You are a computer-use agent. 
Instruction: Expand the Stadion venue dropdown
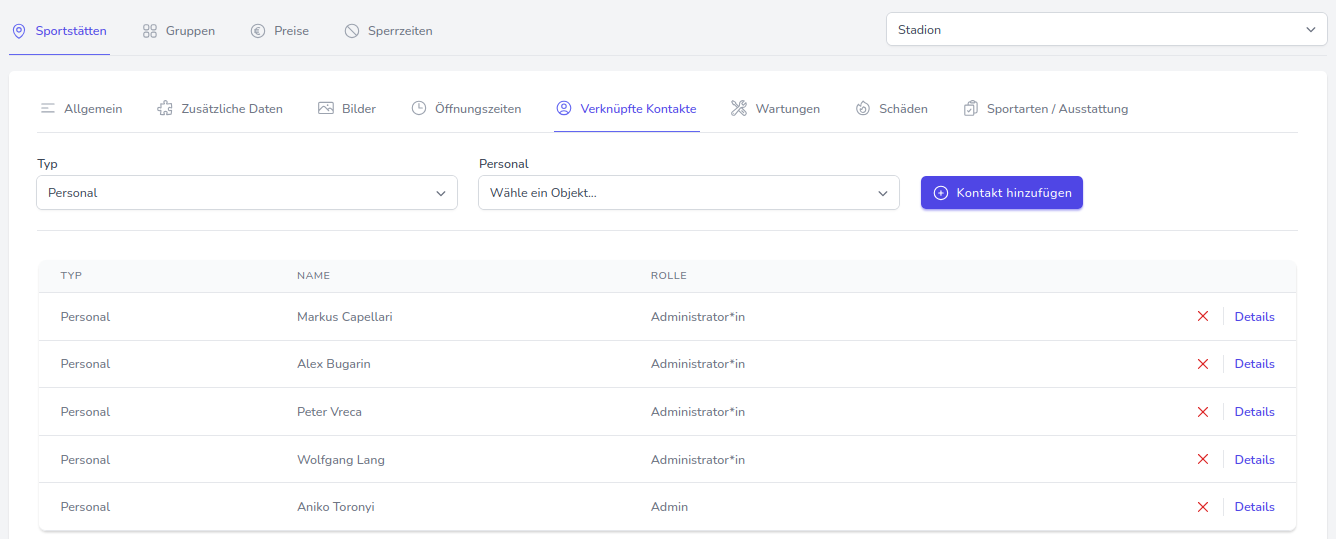(1106, 30)
